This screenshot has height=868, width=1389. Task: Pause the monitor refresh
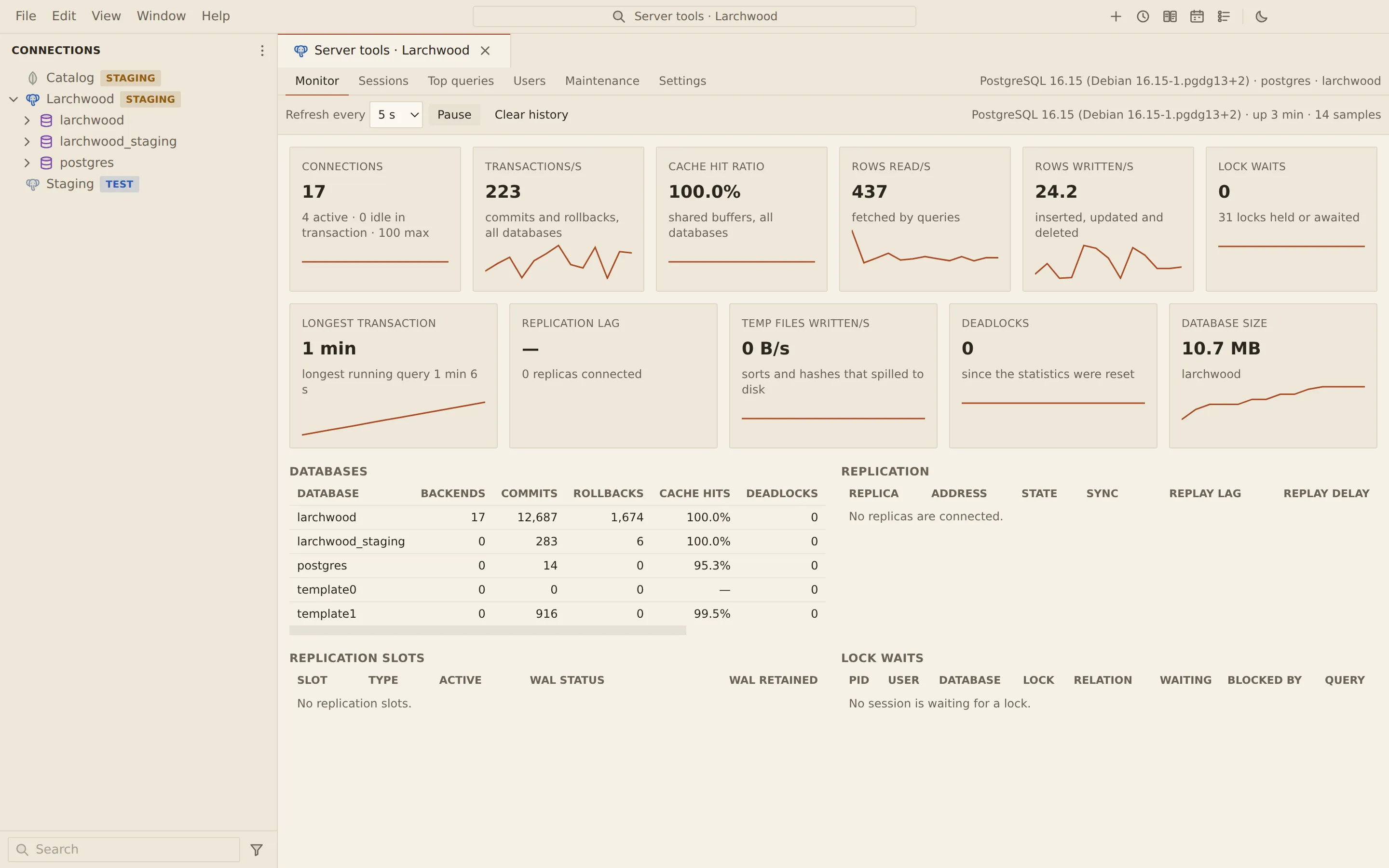[454, 115]
